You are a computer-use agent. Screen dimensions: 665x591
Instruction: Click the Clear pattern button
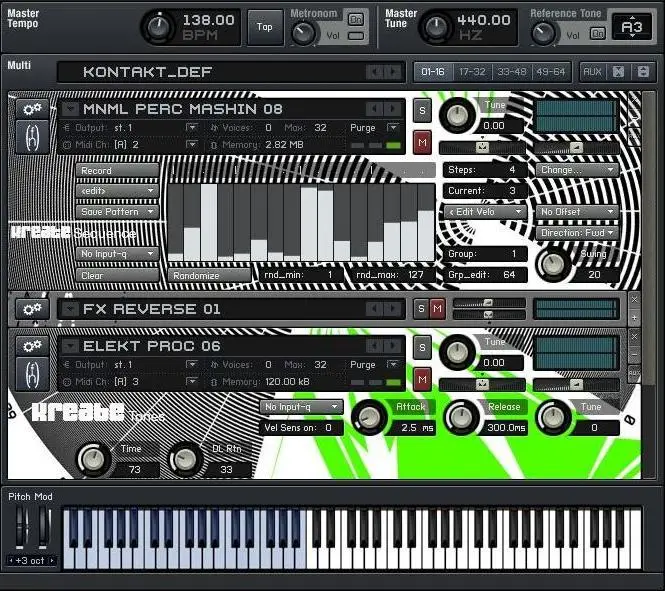tap(117, 276)
